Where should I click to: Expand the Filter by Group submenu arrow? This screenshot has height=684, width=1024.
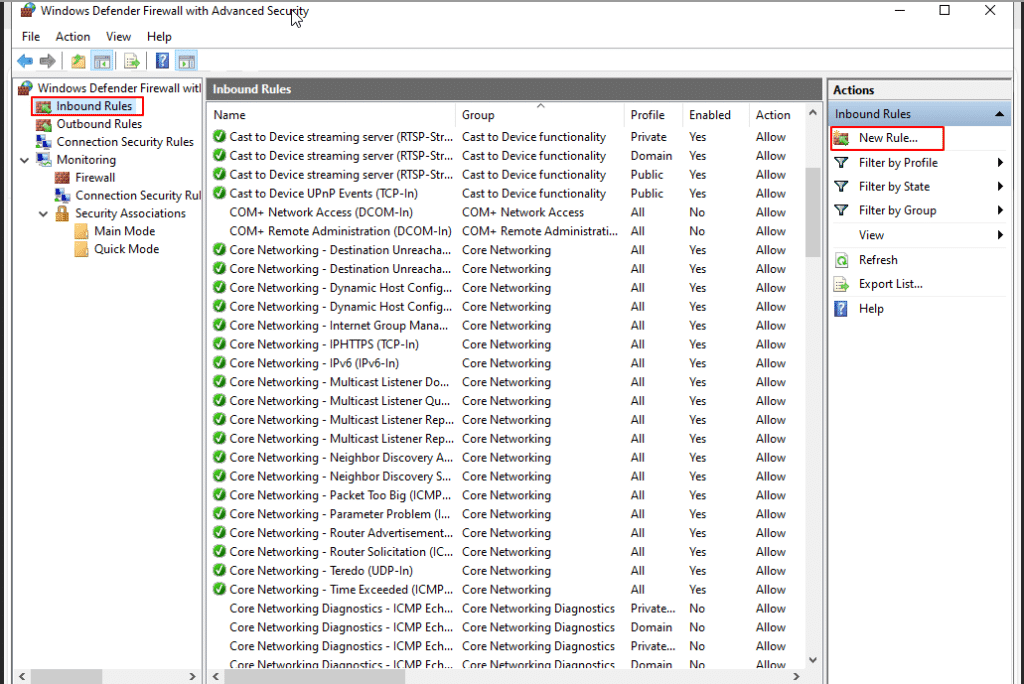[x=1000, y=211]
